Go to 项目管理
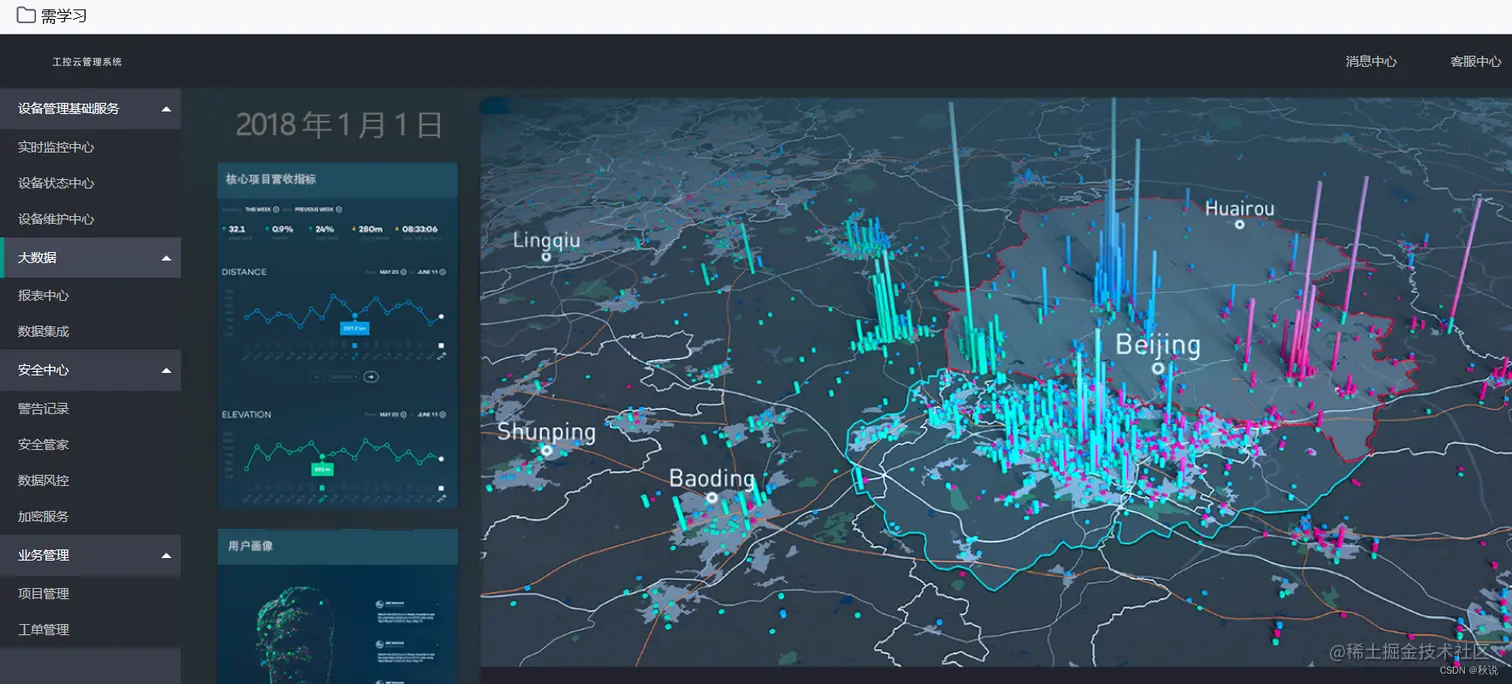The width and height of the screenshot is (1512, 684). tap(43, 594)
